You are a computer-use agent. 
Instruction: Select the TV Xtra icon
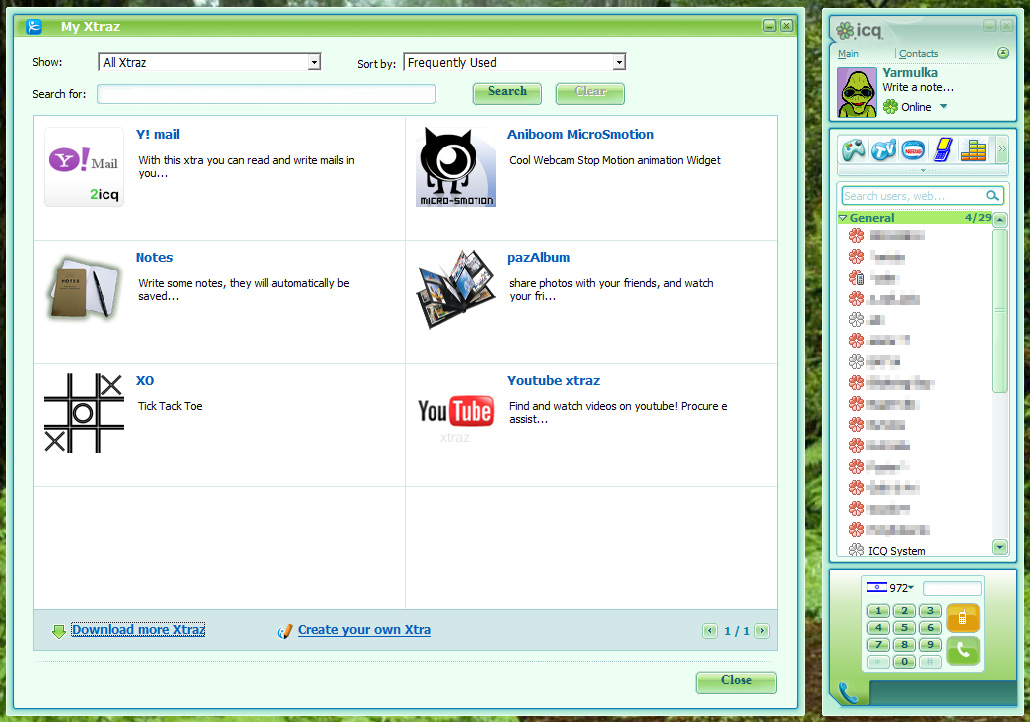[883, 149]
